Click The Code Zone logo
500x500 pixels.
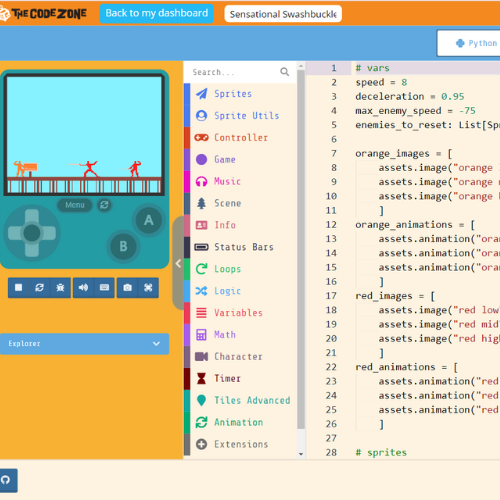[44, 14]
